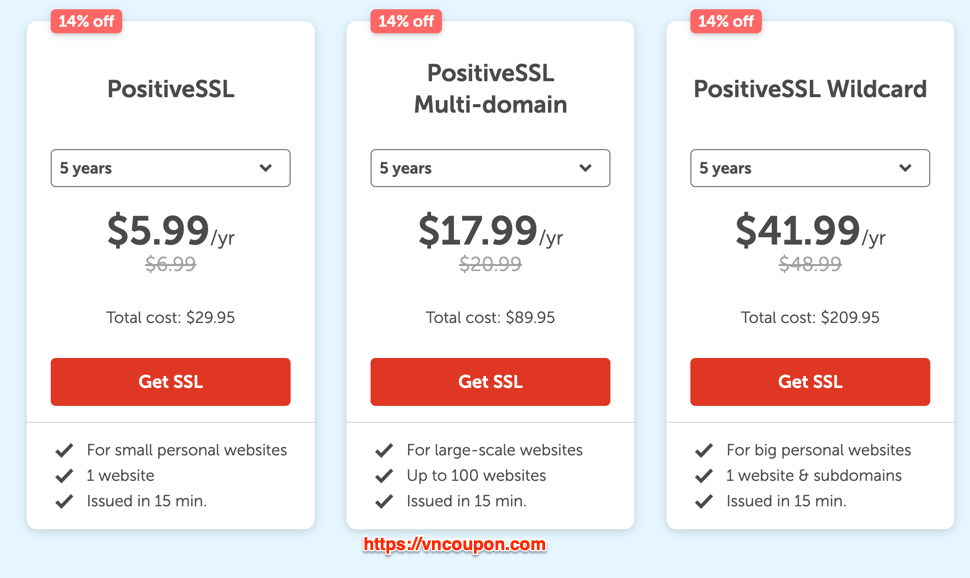Click checkmark by Wildcard 'Issued in 15 min.'

point(704,501)
